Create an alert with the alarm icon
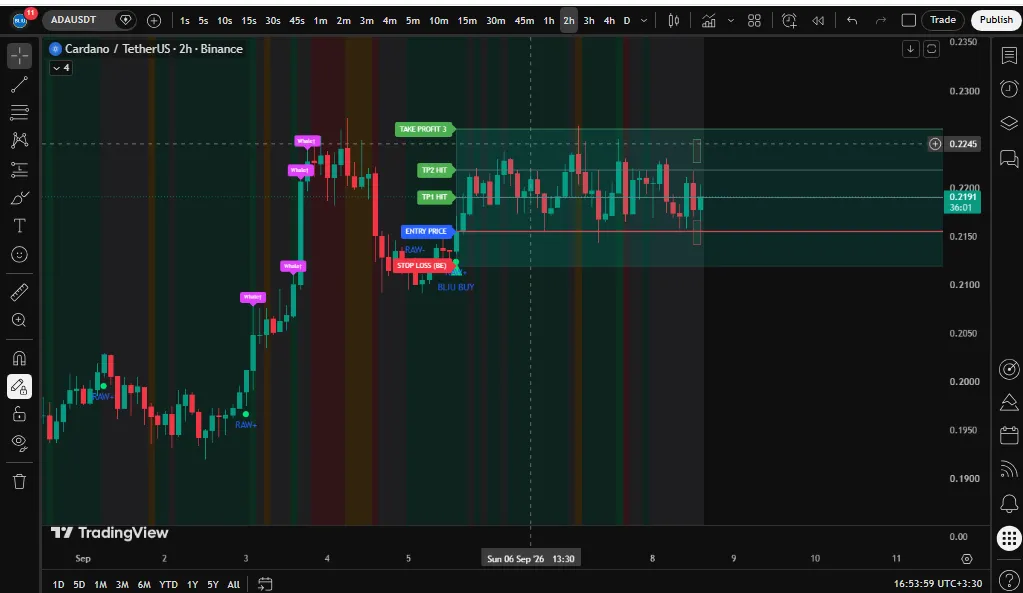Screen dimensions: 1023x593 789,21
